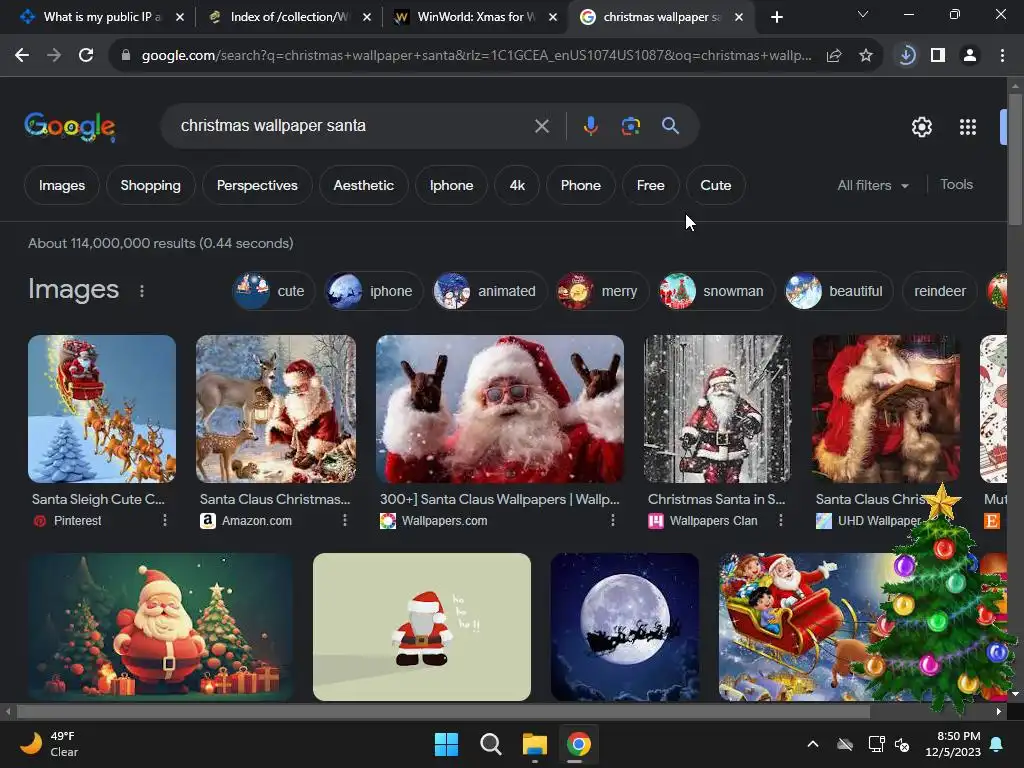Viewport: 1024px width, 768px height.
Task: Open options menu for Wallpapers.com result
Action: point(613,520)
